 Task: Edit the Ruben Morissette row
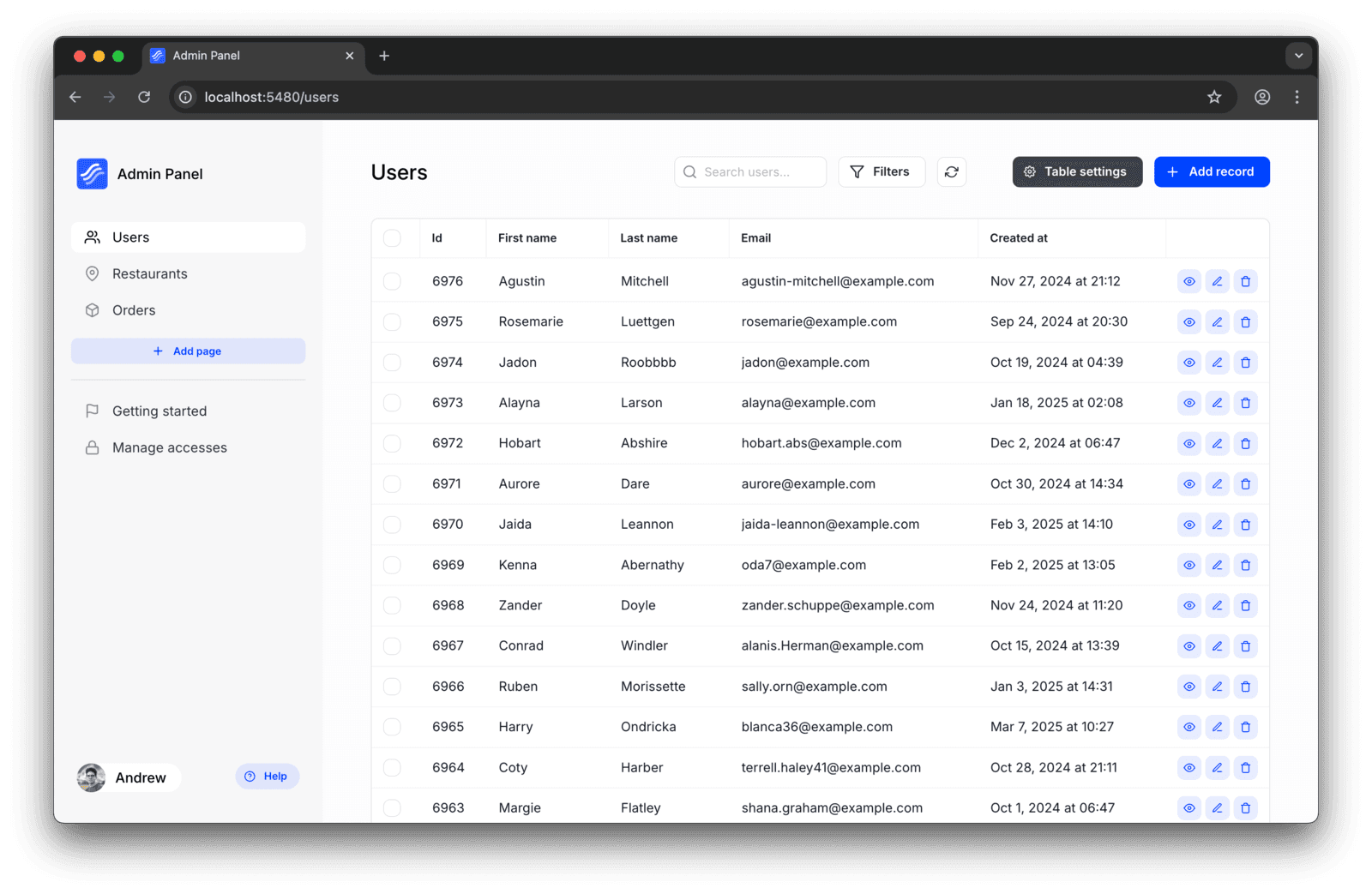(1217, 687)
